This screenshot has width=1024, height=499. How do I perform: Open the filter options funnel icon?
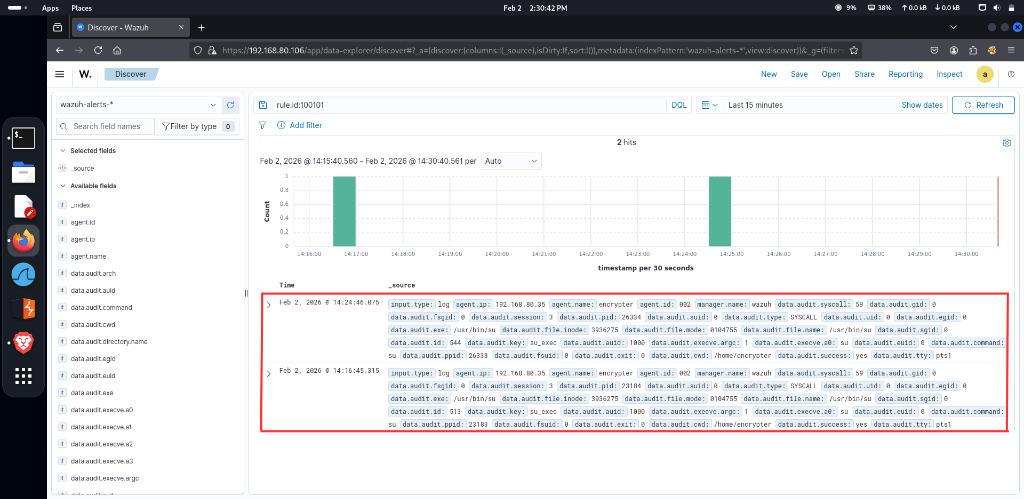pyautogui.click(x=263, y=125)
